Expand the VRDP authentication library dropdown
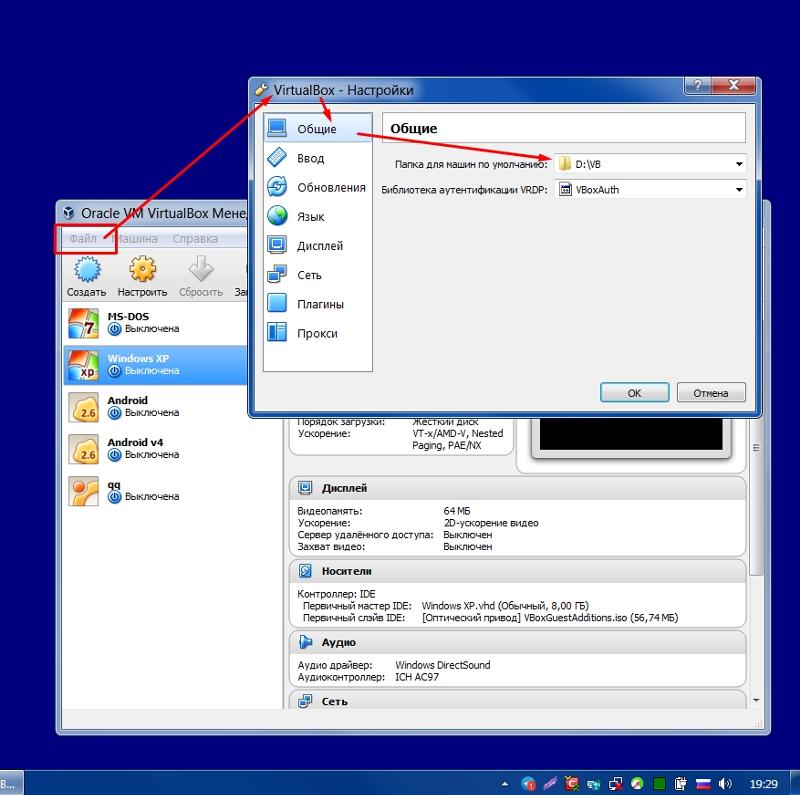 (x=738, y=189)
